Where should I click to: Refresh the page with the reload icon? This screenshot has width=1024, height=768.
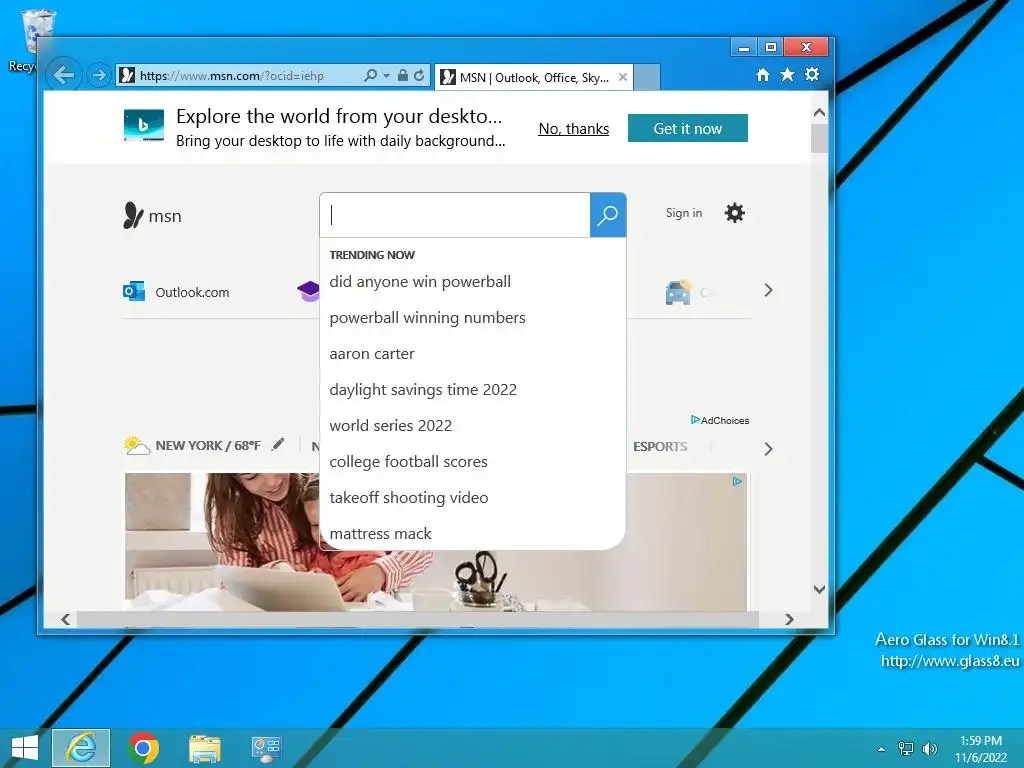[x=419, y=76]
